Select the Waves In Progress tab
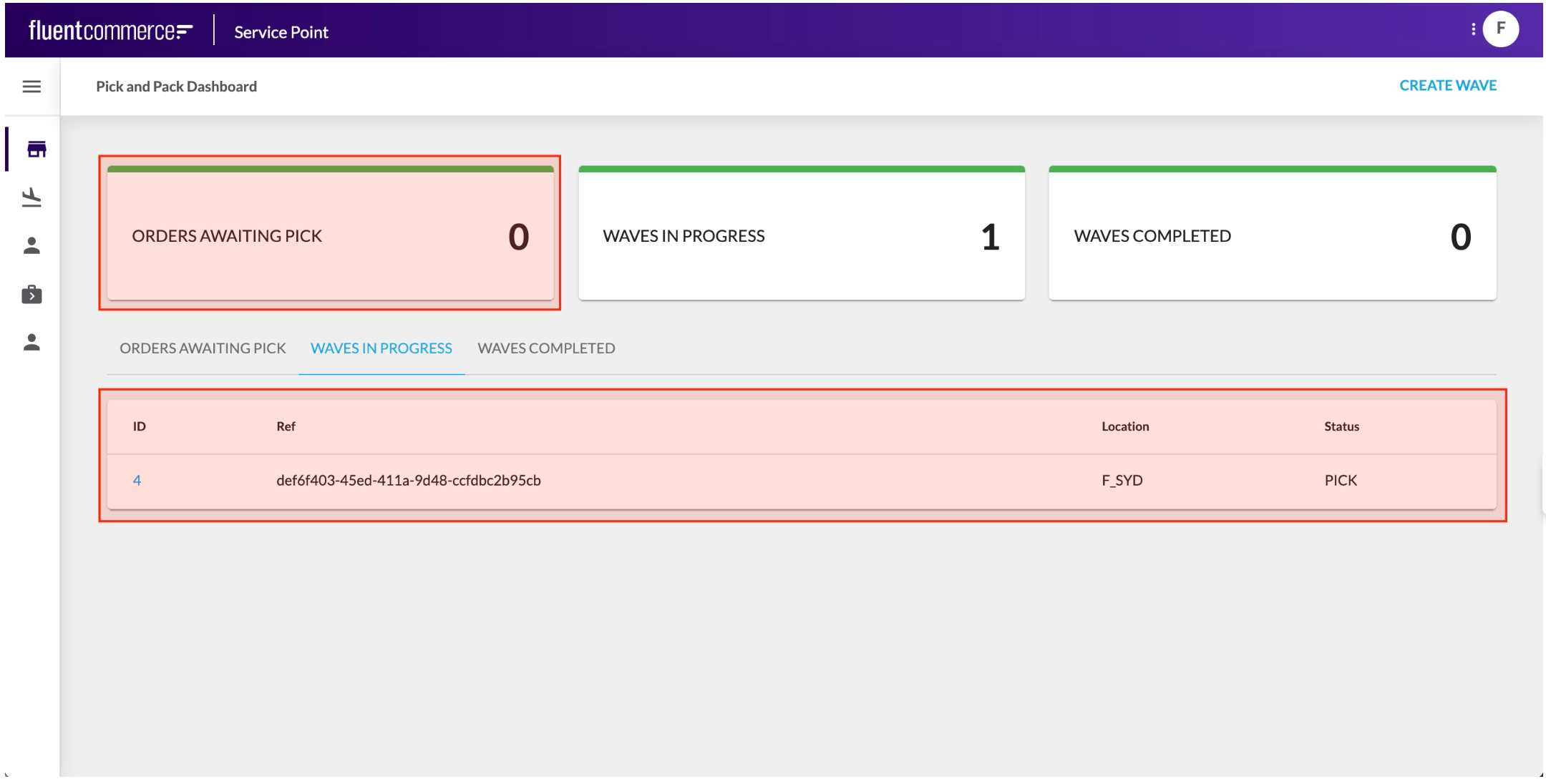This screenshot has width=1546, height=784. [381, 348]
